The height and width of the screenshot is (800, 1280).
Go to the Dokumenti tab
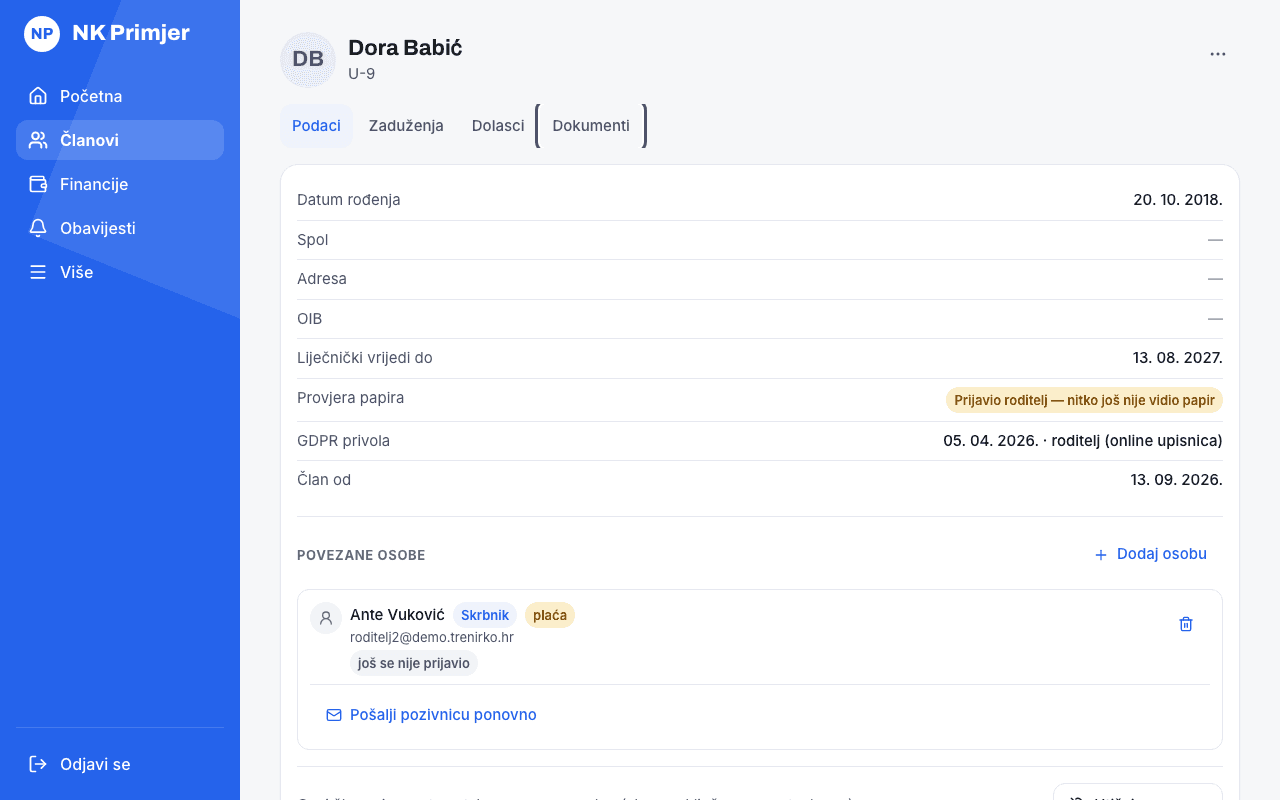(591, 126)
